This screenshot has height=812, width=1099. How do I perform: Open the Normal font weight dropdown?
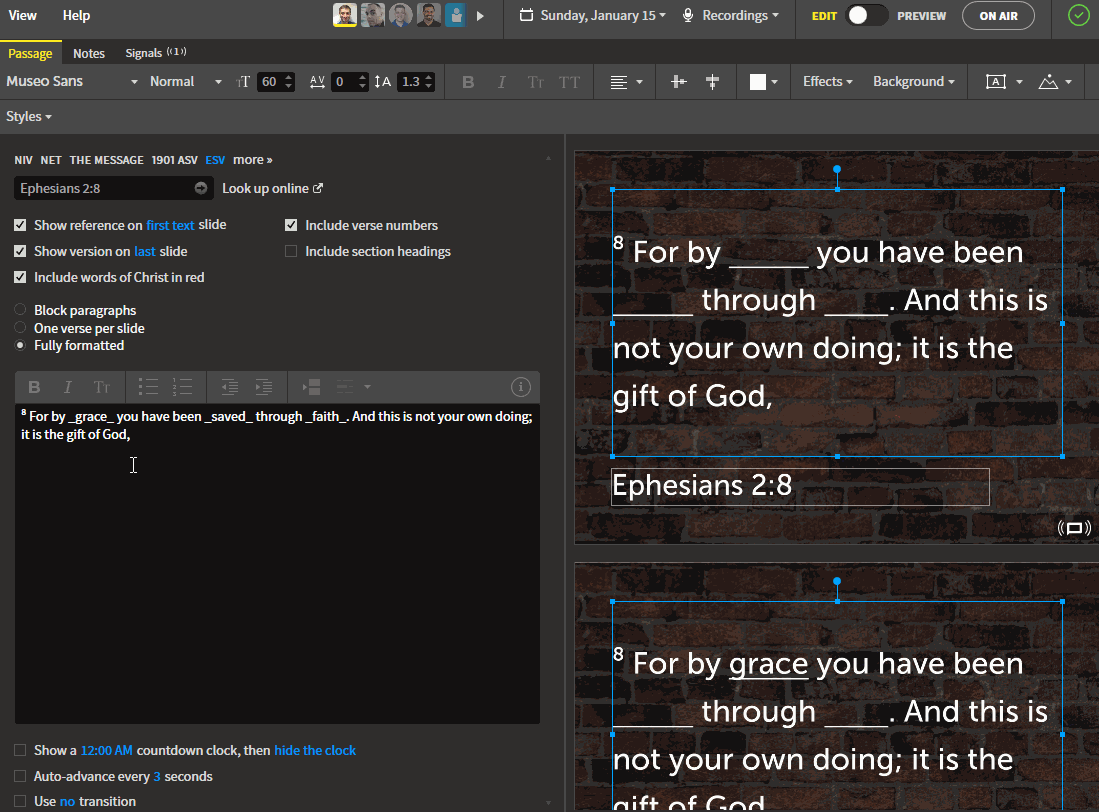(x=186, y=81)
